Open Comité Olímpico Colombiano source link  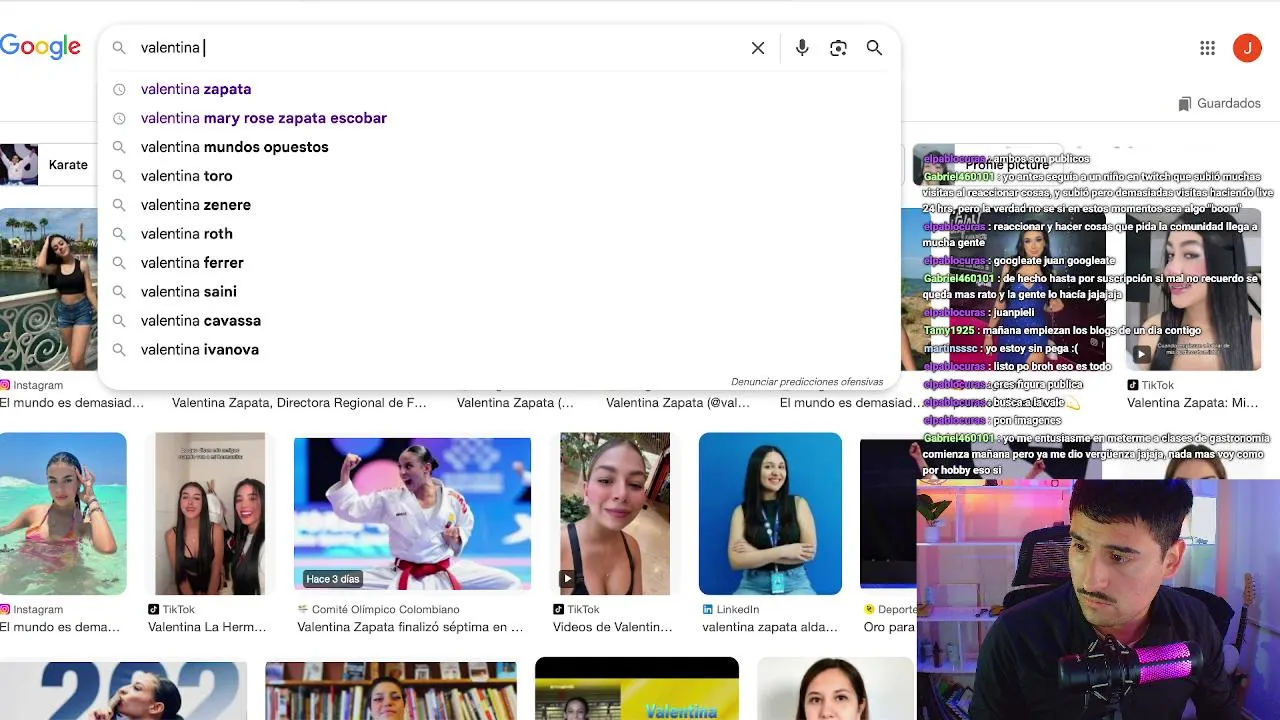click(378, 609)
